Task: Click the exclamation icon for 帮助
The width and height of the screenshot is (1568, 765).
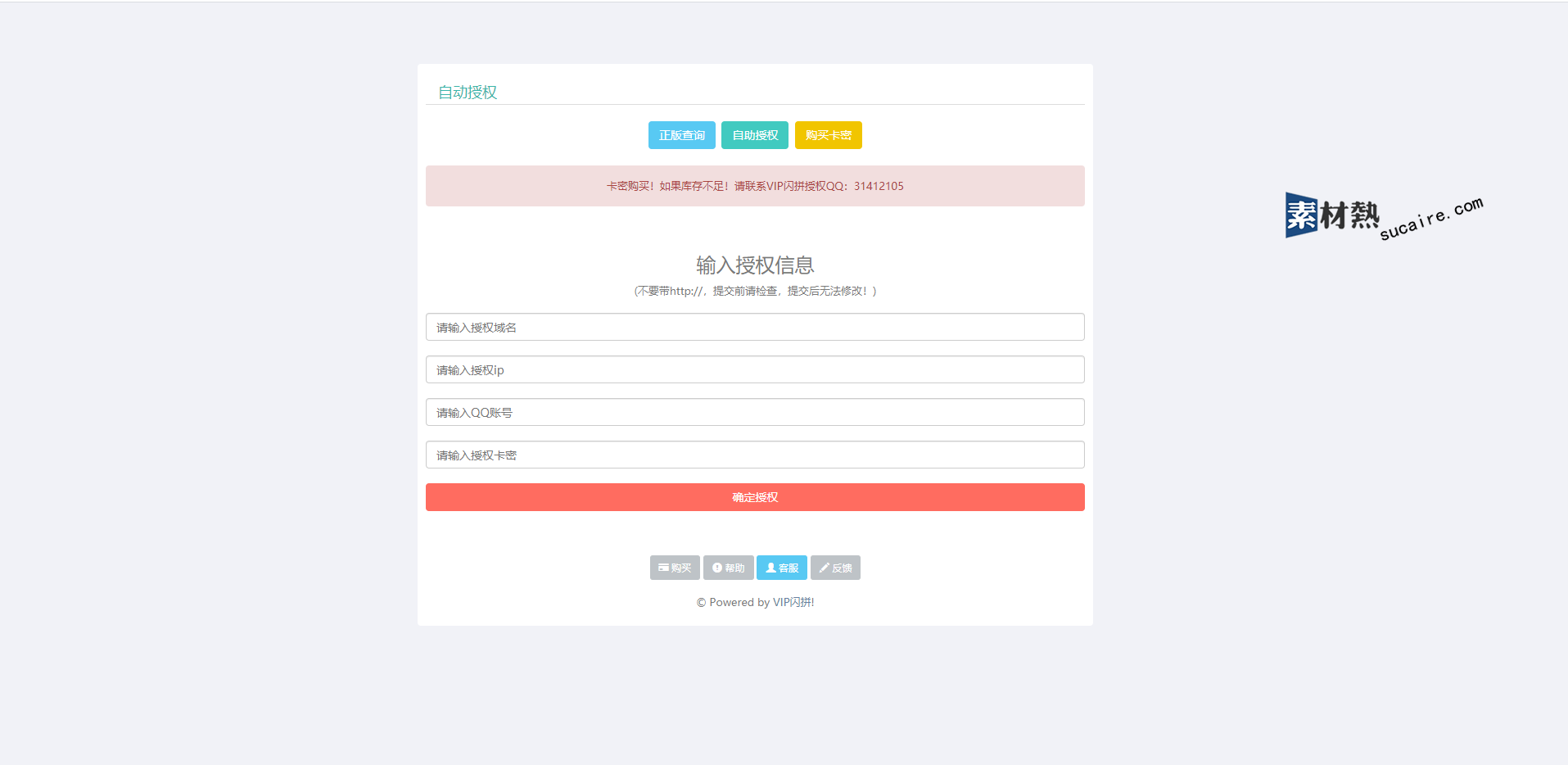Action: click(717, 568)
